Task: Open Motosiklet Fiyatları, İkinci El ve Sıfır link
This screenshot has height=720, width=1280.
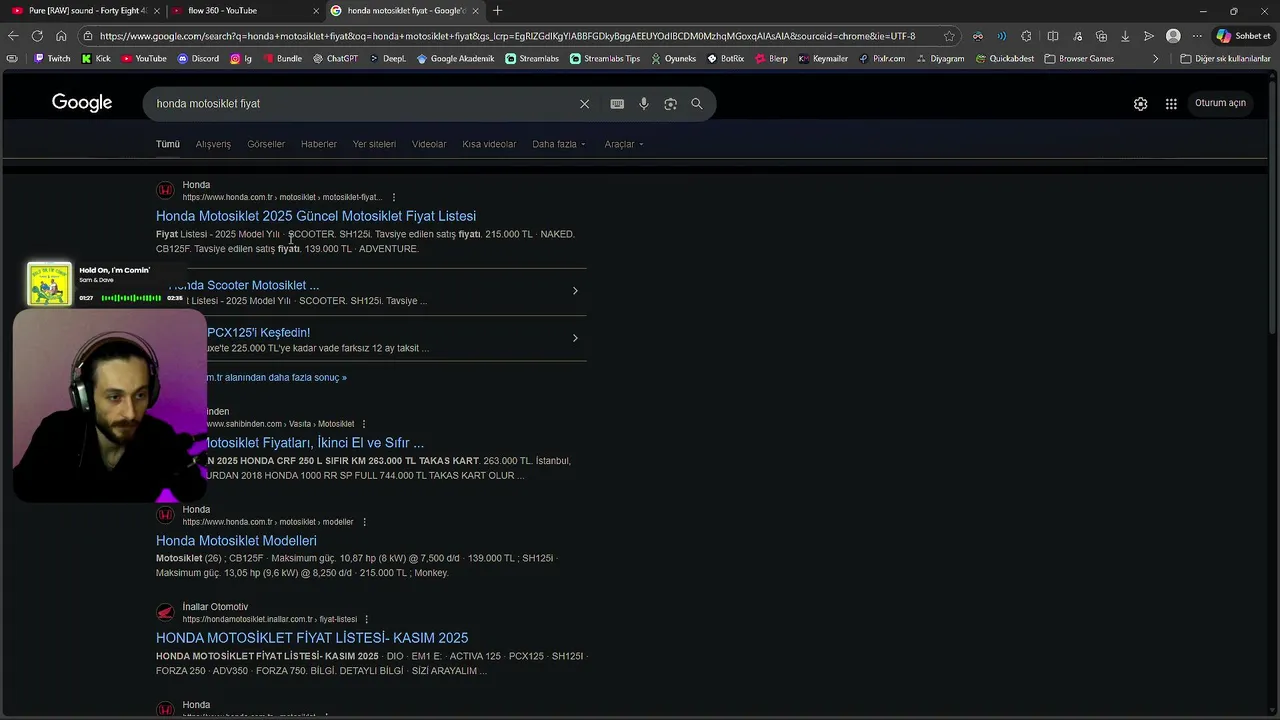Action: pyautogui.click(x=315, y=443)
